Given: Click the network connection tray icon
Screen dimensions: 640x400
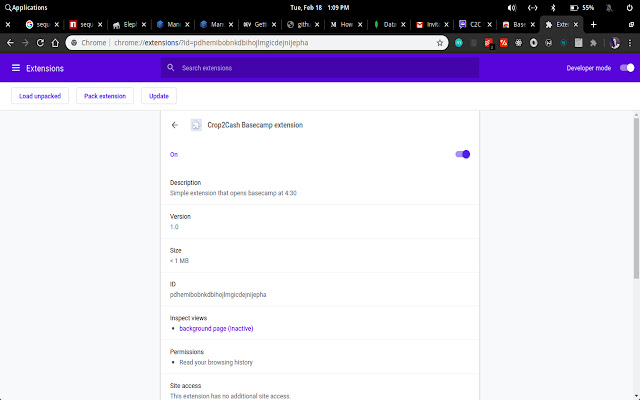Looking at the screenshot, I should pyautogui.click(x=532, y=7).
